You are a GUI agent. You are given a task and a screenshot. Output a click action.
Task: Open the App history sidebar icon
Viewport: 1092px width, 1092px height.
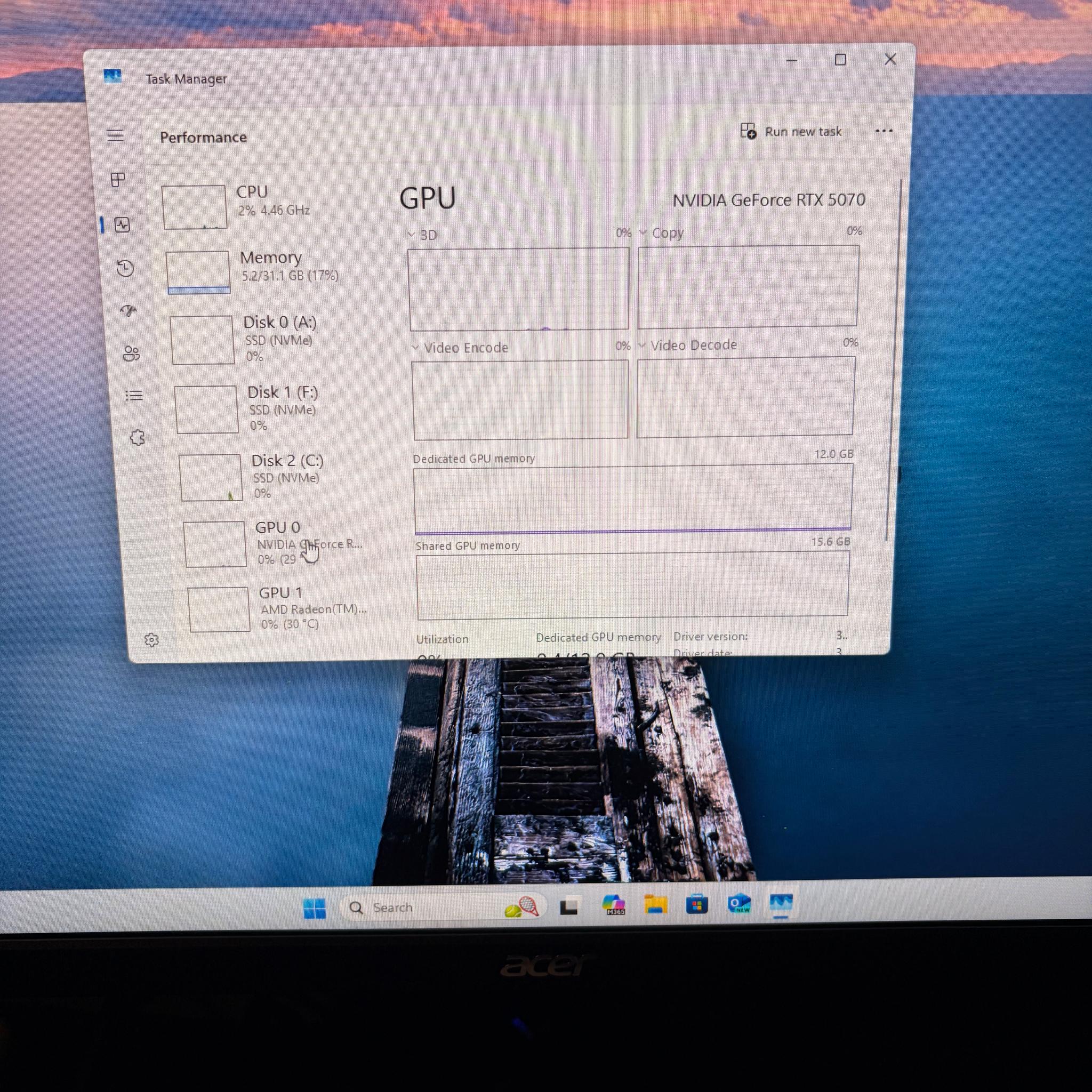tap(125, 268)
